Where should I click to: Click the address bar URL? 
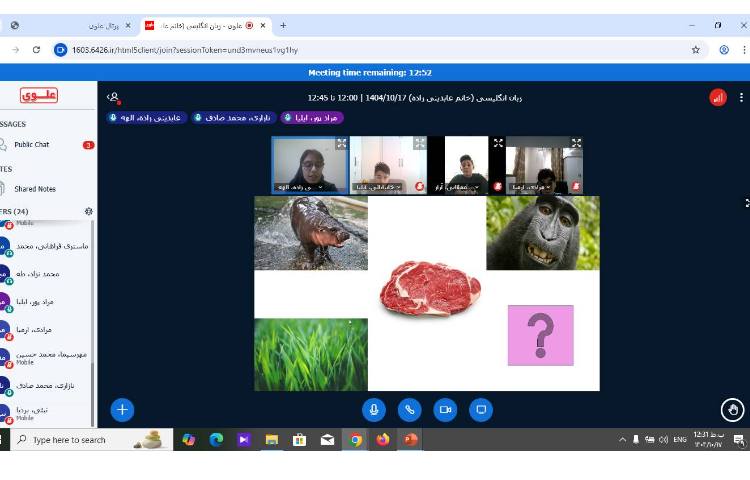(185, 50)
